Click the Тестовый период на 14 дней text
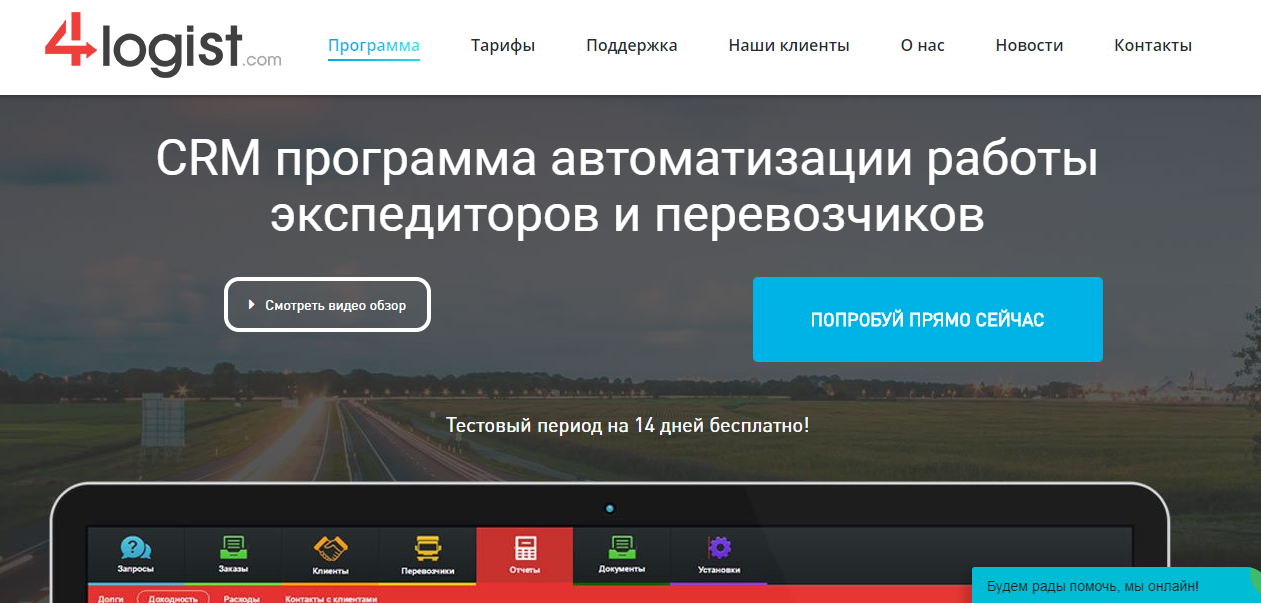 (x=628, y=425)
